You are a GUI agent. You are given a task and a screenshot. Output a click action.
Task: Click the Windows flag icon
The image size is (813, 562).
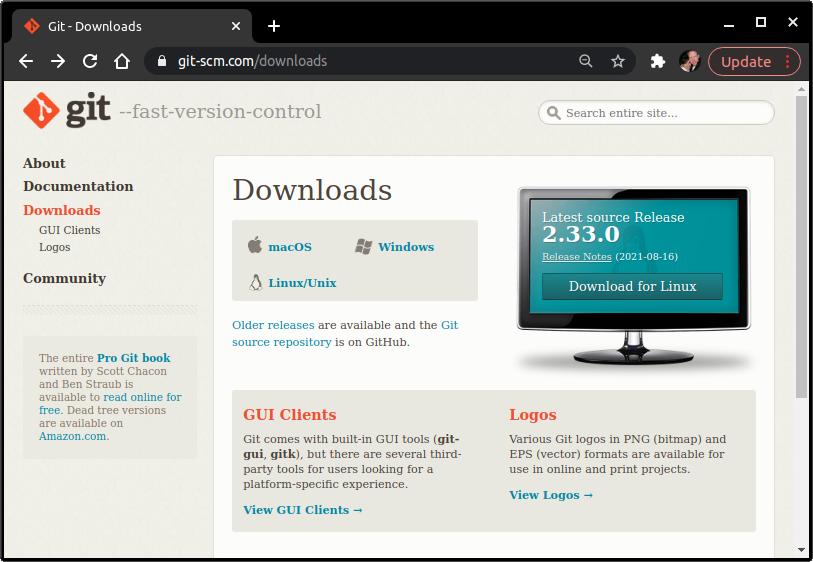point(363,247)
